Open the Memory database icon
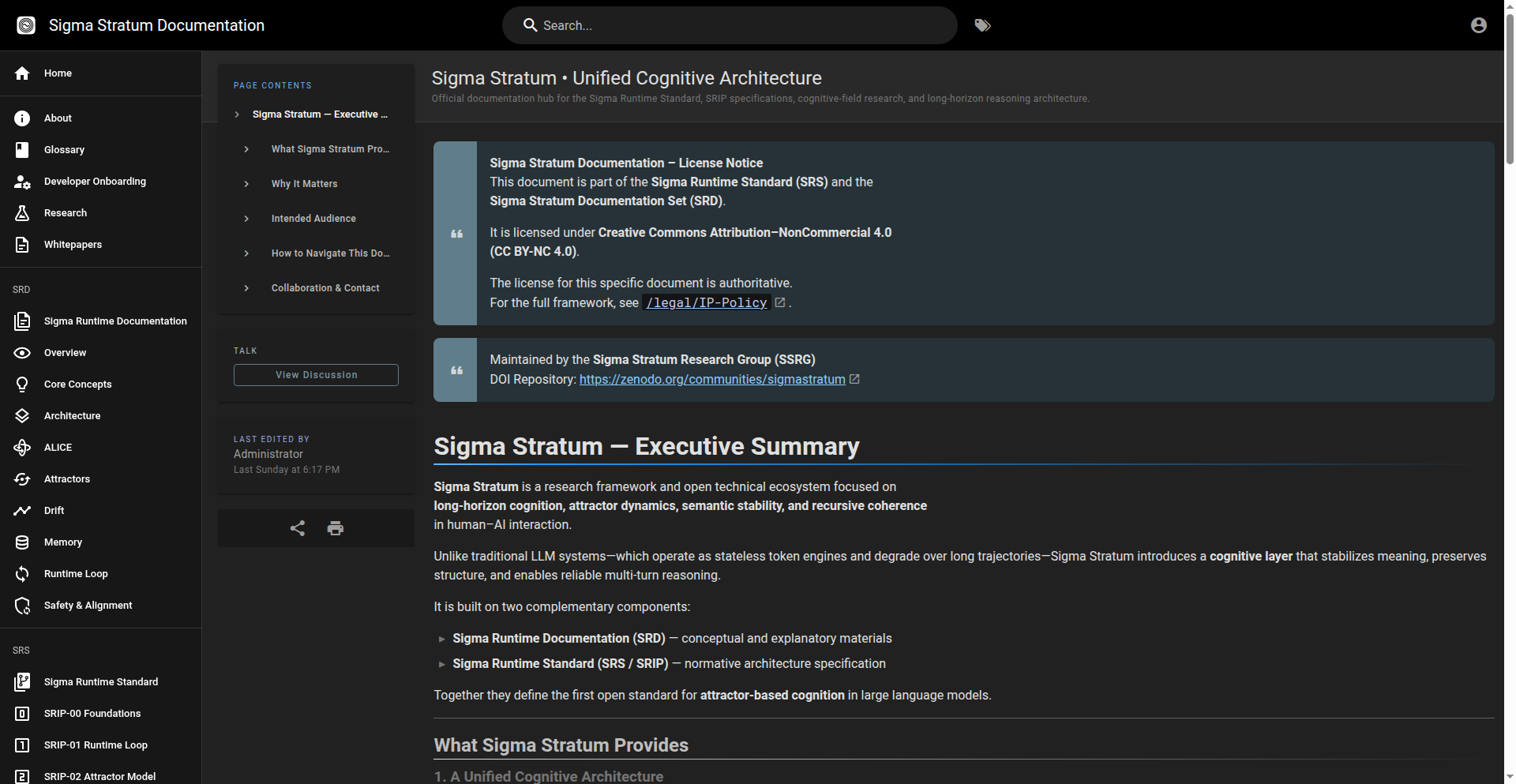This screenshot has height=784, width=1516. pyautogui.click(x=21, y=542)
